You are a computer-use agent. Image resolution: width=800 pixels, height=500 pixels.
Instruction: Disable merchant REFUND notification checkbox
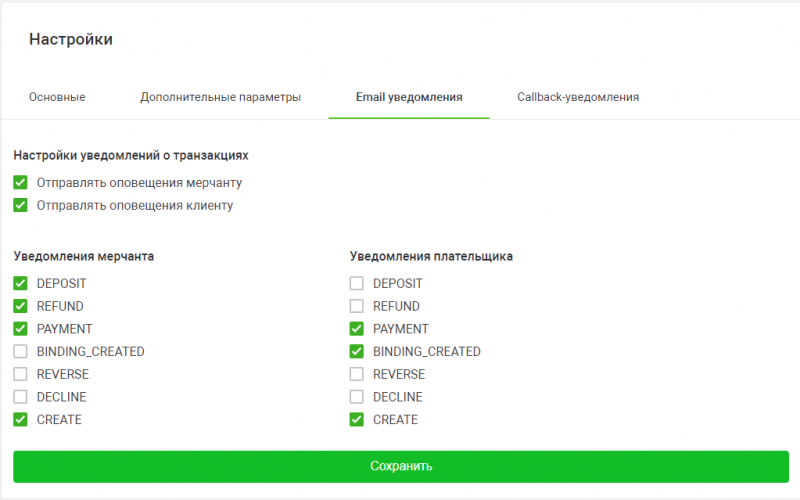click(20, 306)
